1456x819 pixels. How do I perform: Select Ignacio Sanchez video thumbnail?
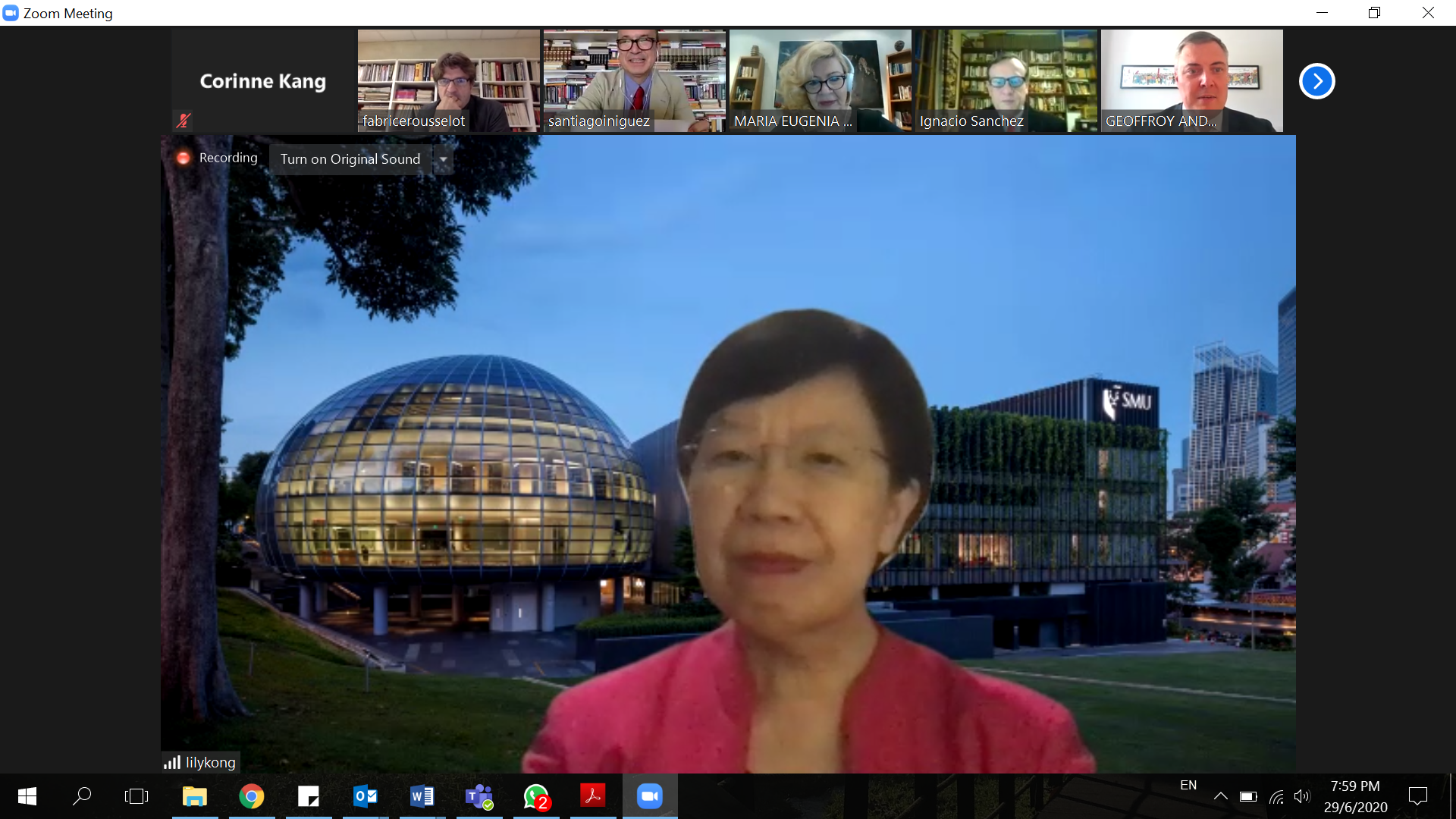[x=1006, y=80]
